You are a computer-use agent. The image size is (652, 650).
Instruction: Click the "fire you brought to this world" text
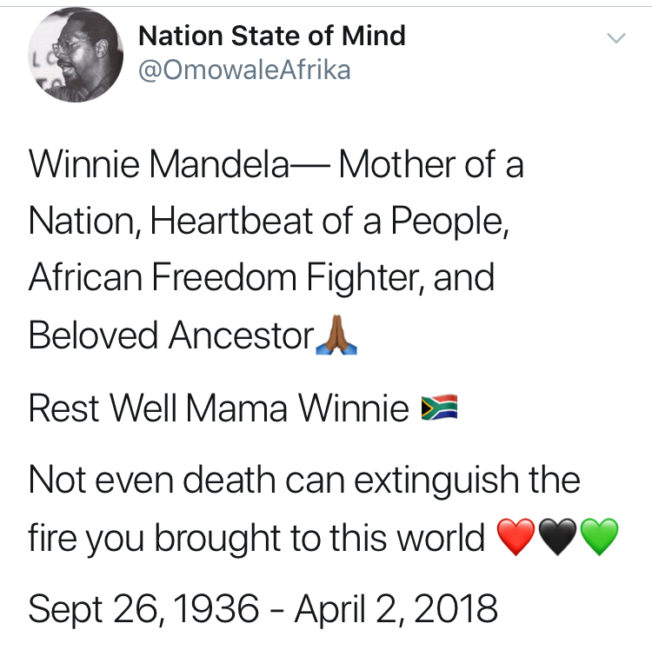point(257,538)
